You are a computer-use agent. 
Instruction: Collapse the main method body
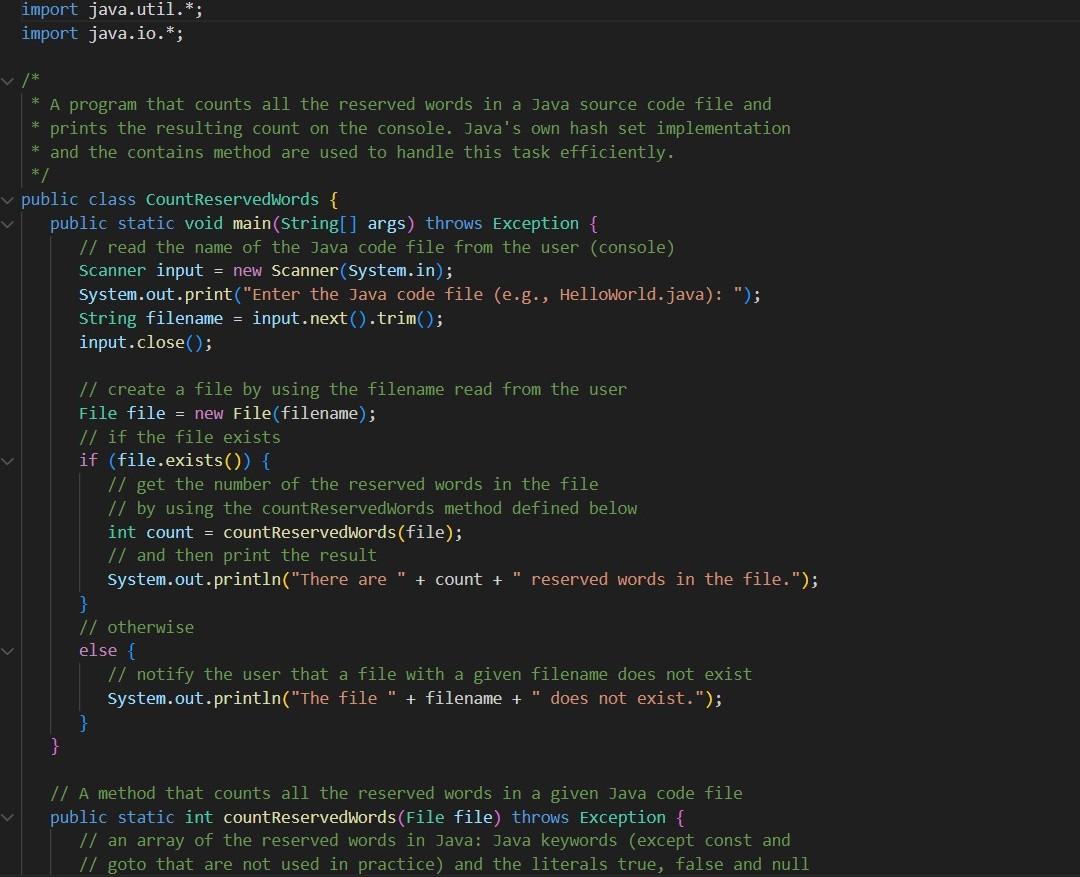[8, 223]
